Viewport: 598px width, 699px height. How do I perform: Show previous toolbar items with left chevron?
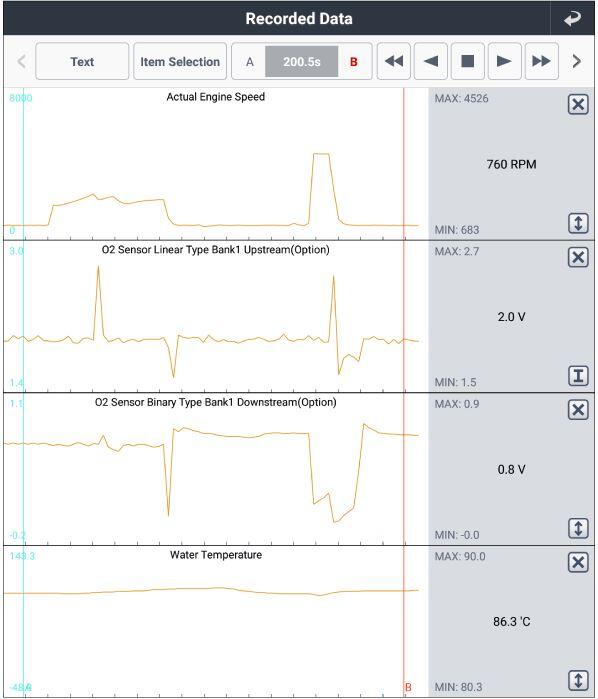pos(21,61)
